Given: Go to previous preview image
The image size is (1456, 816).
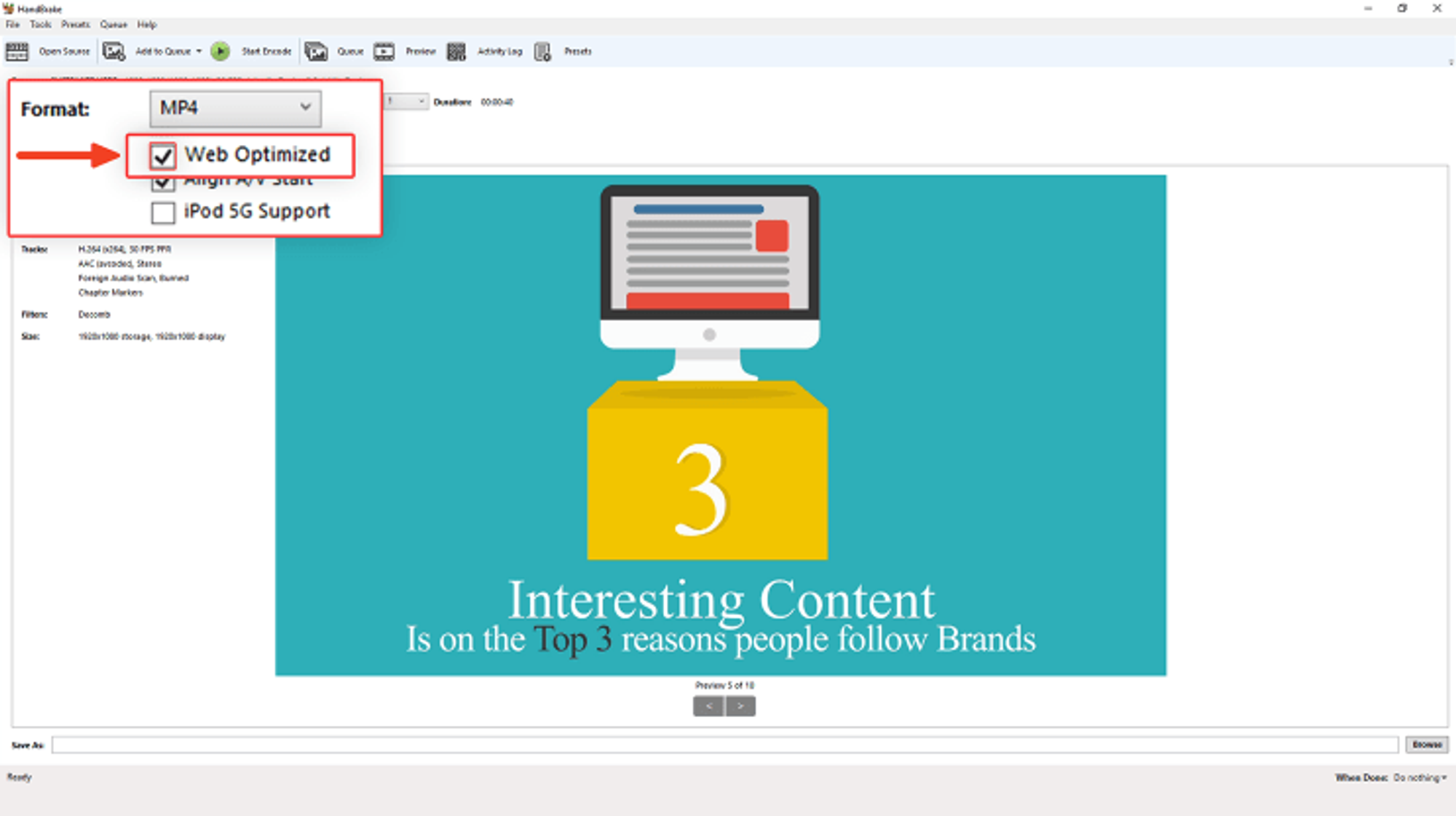Looking at the screenshot, I should (708, 706).
